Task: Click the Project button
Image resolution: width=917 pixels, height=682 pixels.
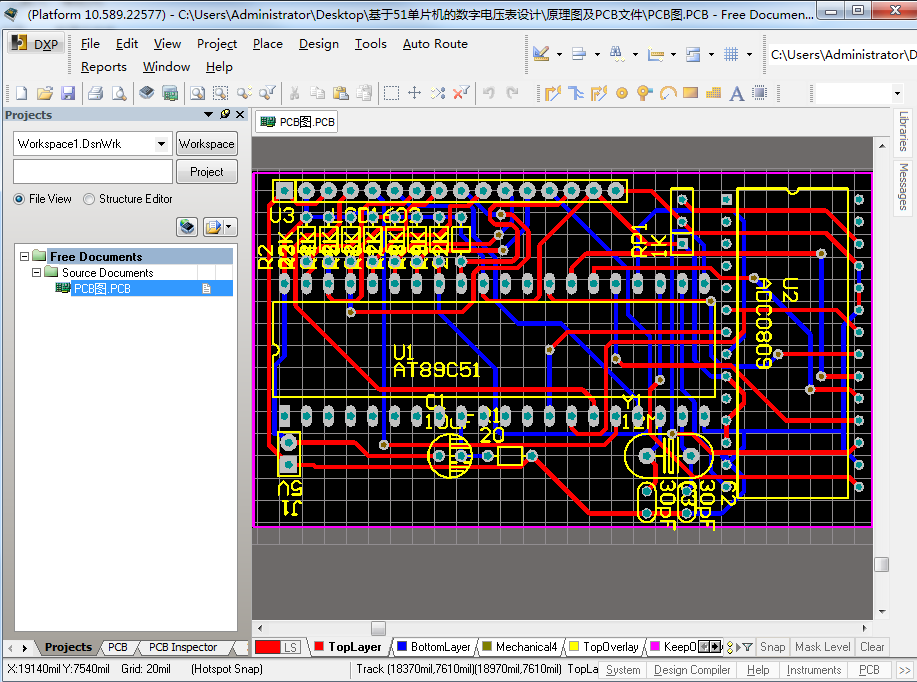Action: [x=206, y=172]
